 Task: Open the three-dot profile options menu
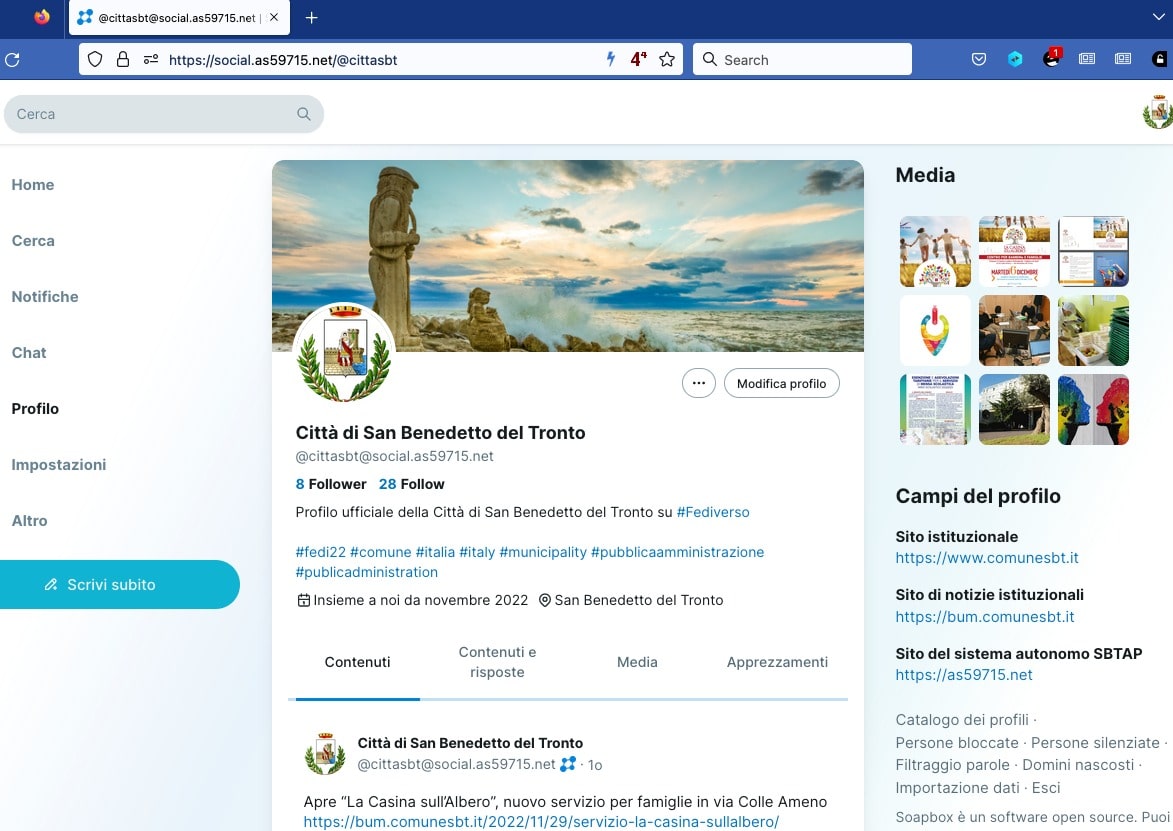(698, 383)
